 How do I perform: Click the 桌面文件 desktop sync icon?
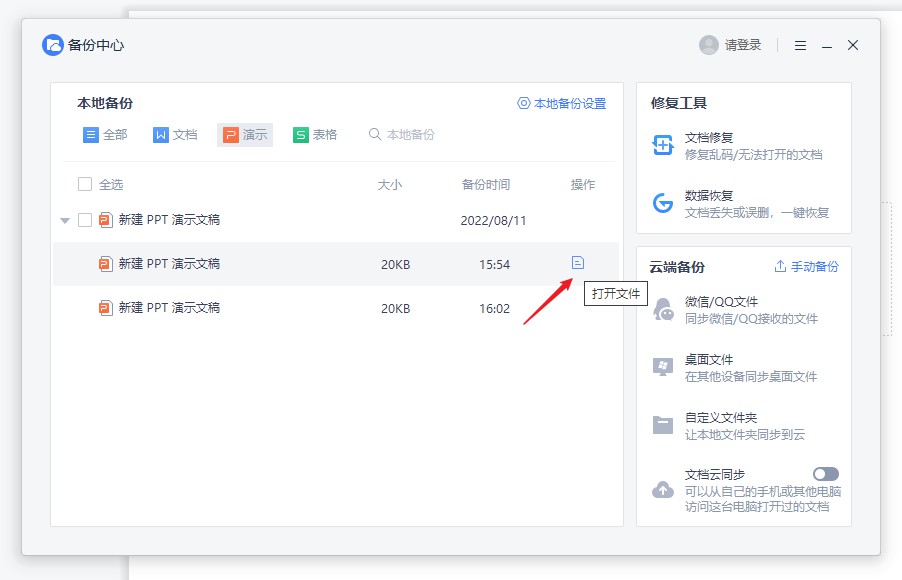pyautogui.click(x=663, y=363)
